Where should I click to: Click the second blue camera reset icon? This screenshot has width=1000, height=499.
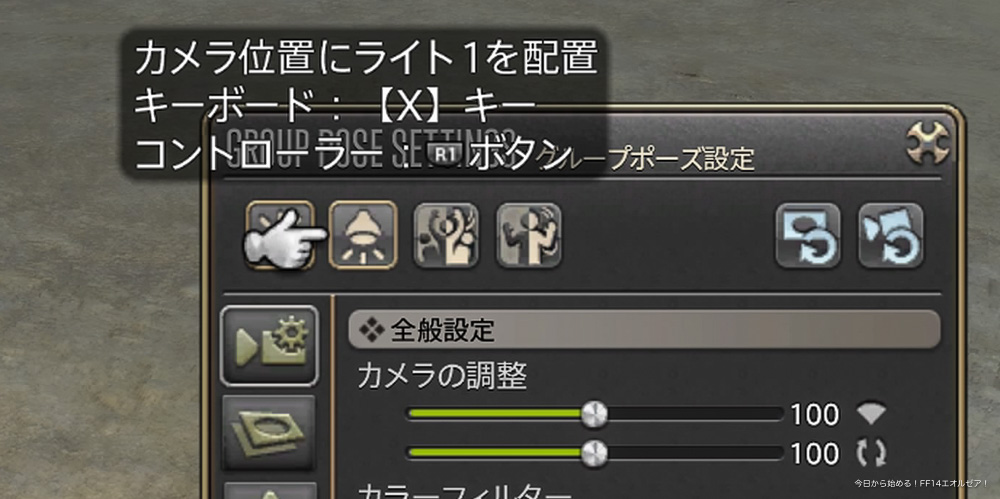890,235
